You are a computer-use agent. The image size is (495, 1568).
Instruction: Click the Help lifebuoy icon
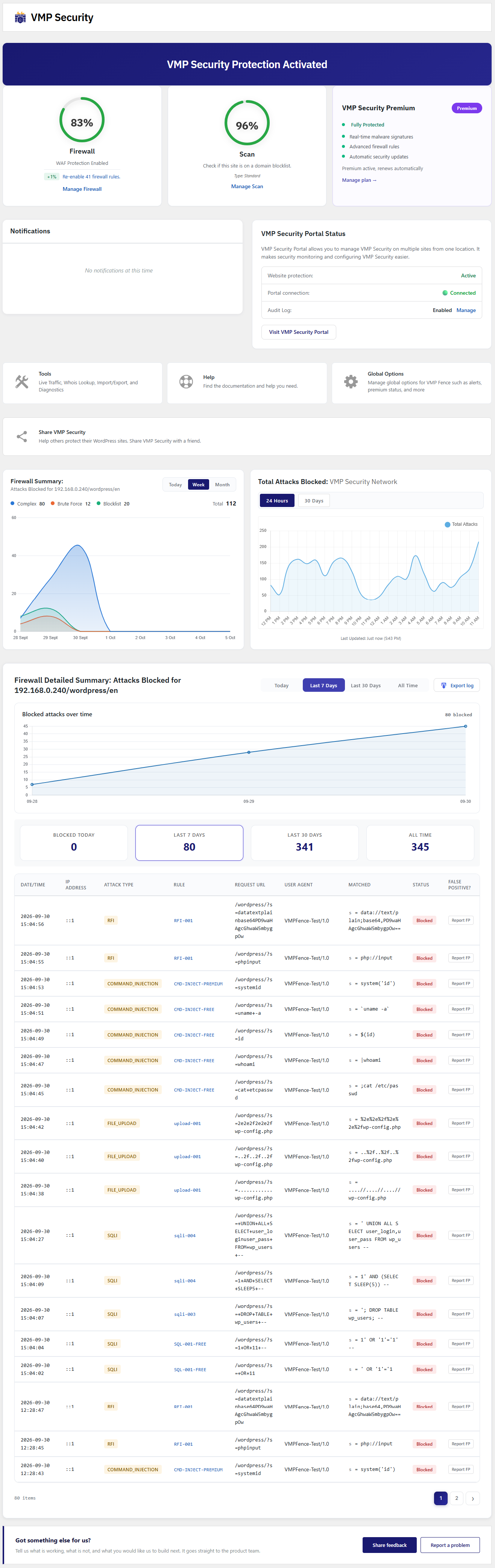(x=186, y=382)
